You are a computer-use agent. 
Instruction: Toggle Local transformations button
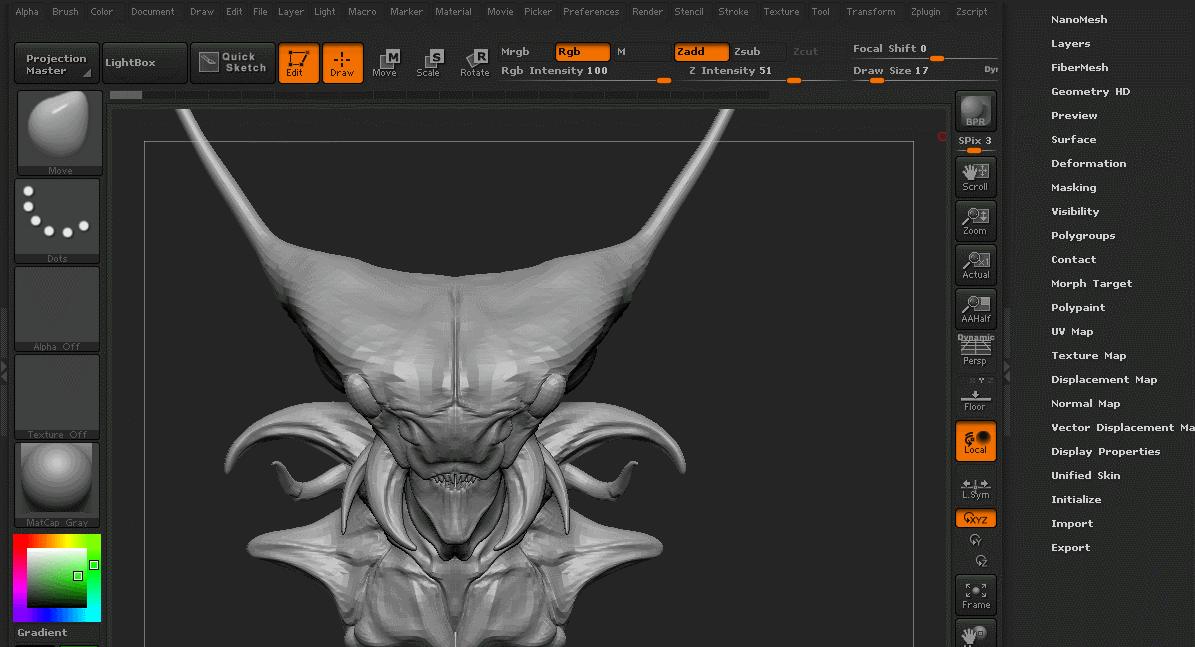pyautogui.click(x=976, y=440)
